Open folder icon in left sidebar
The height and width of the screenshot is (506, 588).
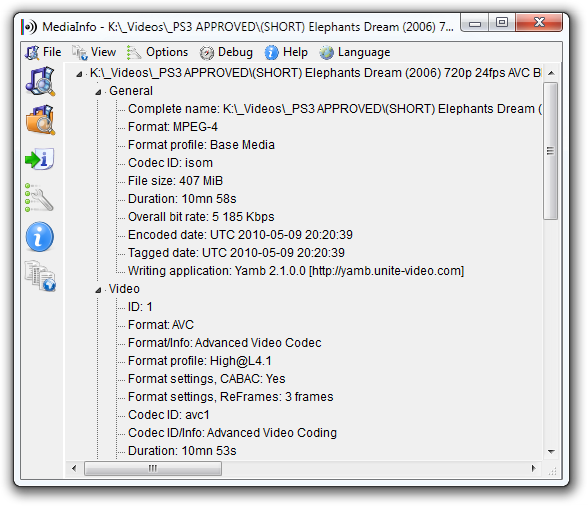(x=40, y=120)
